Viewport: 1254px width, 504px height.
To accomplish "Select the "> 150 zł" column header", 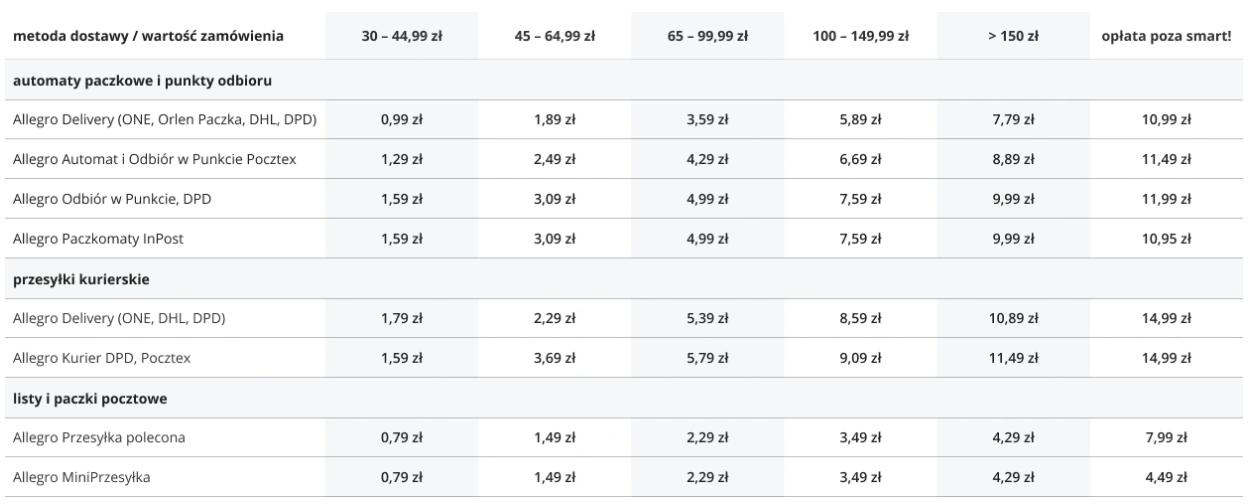I will tap(1014, 37).
